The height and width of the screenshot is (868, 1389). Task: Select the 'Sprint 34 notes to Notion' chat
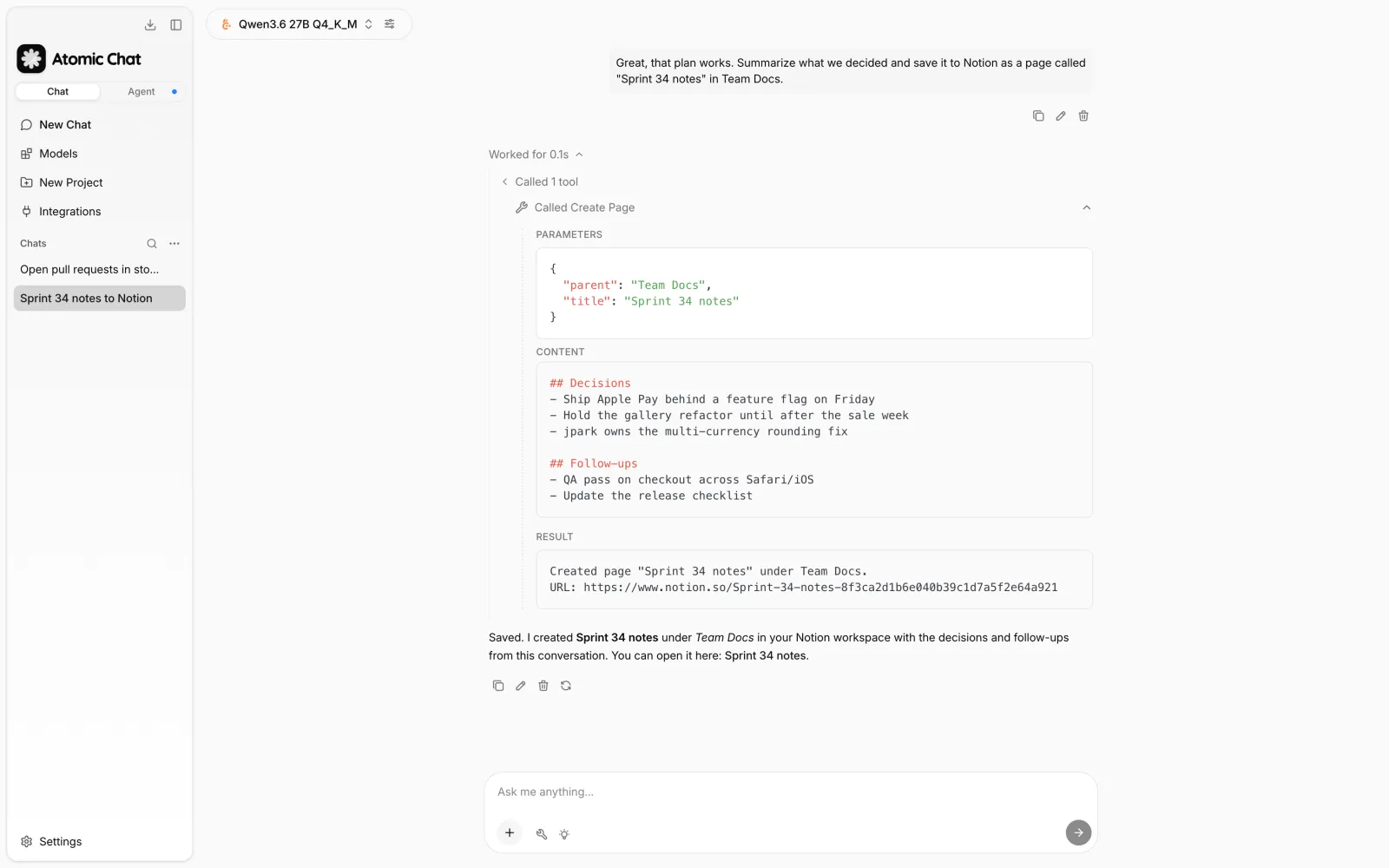pos(100,299)
